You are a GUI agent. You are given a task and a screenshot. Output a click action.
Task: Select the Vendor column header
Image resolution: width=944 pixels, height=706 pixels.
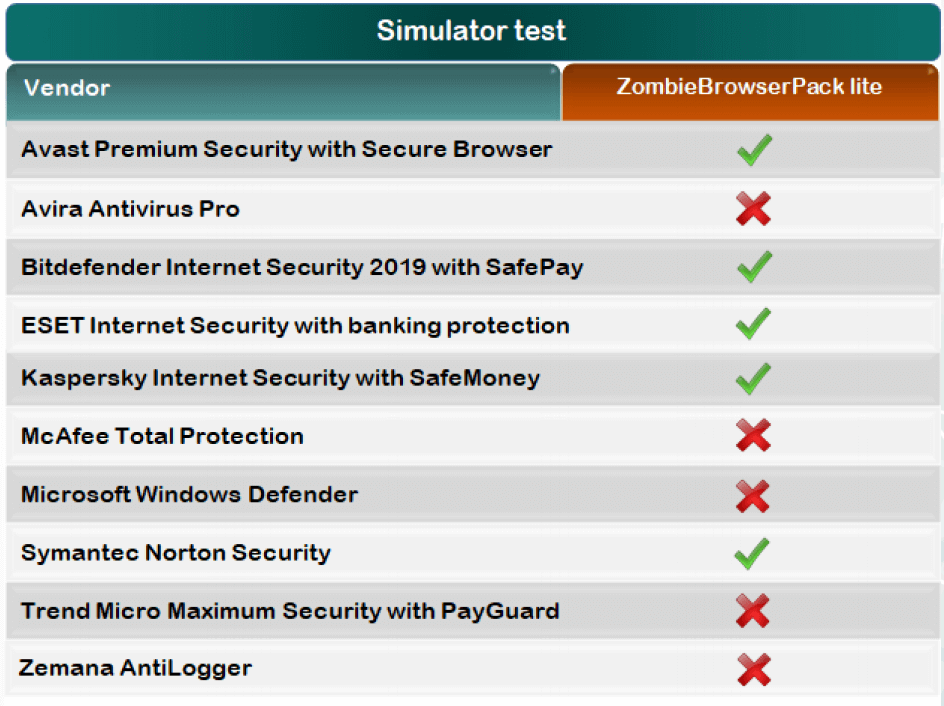[x=283, y=88]
